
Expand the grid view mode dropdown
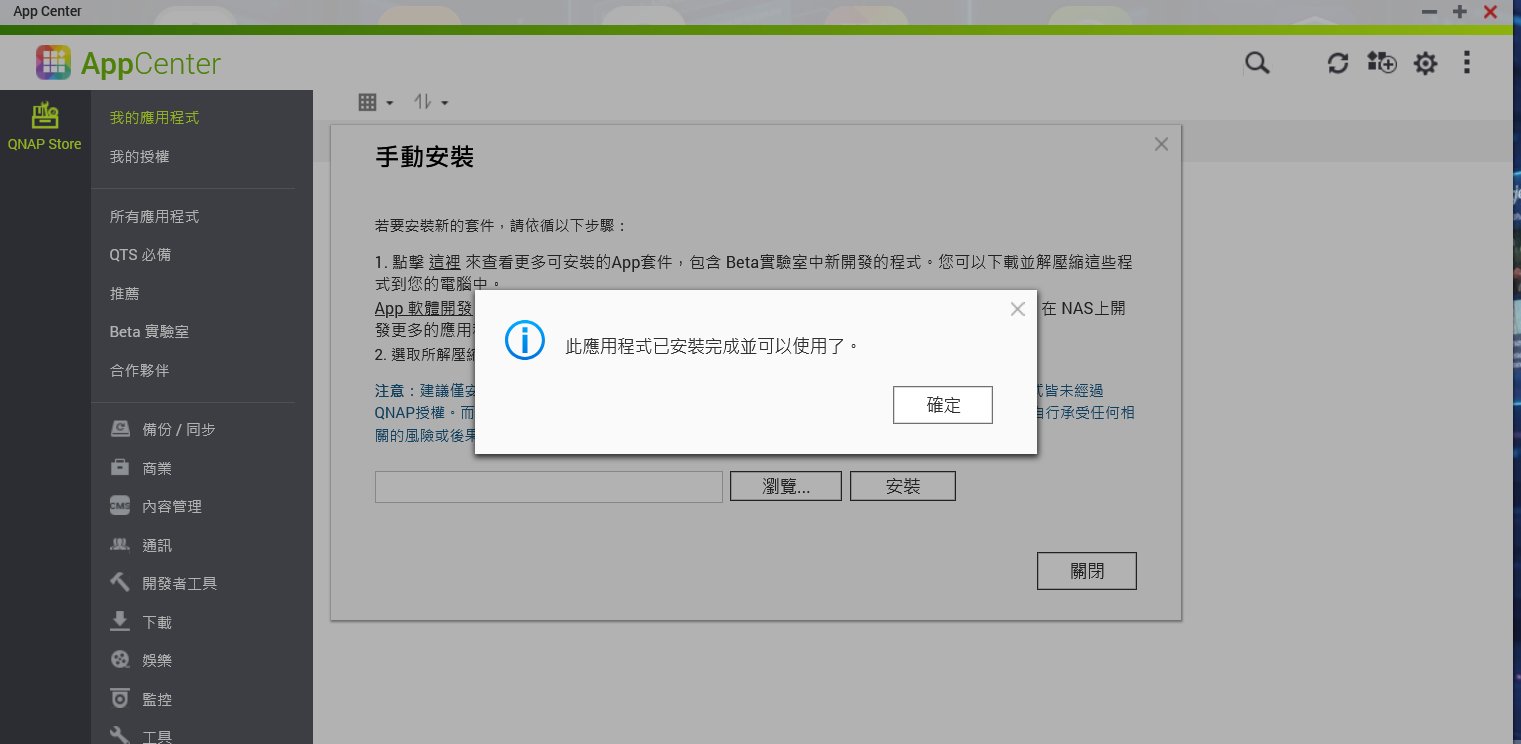coord(375,102)
